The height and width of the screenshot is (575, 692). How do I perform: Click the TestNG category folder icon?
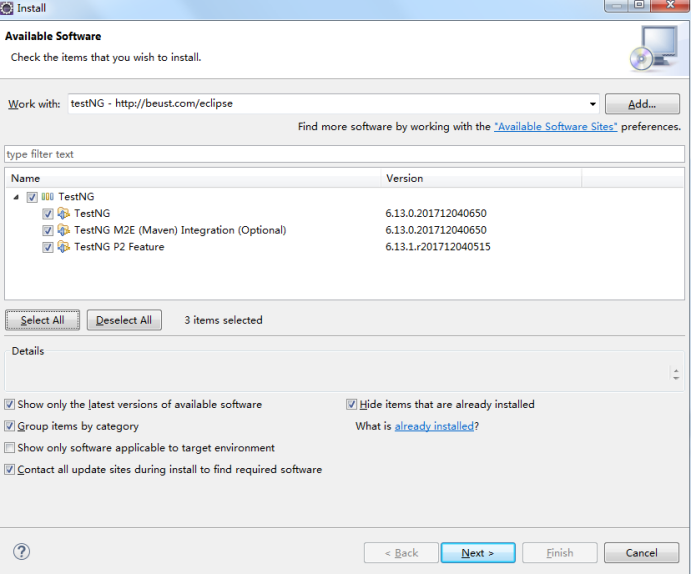pos(48,197)
